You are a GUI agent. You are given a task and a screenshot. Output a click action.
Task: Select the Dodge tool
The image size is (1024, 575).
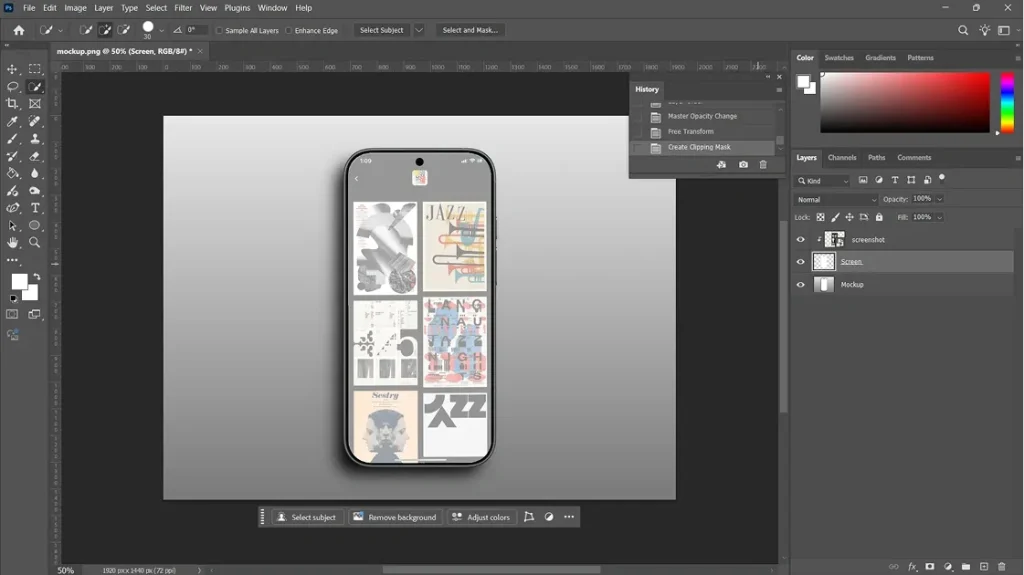(x=35, y=191)
